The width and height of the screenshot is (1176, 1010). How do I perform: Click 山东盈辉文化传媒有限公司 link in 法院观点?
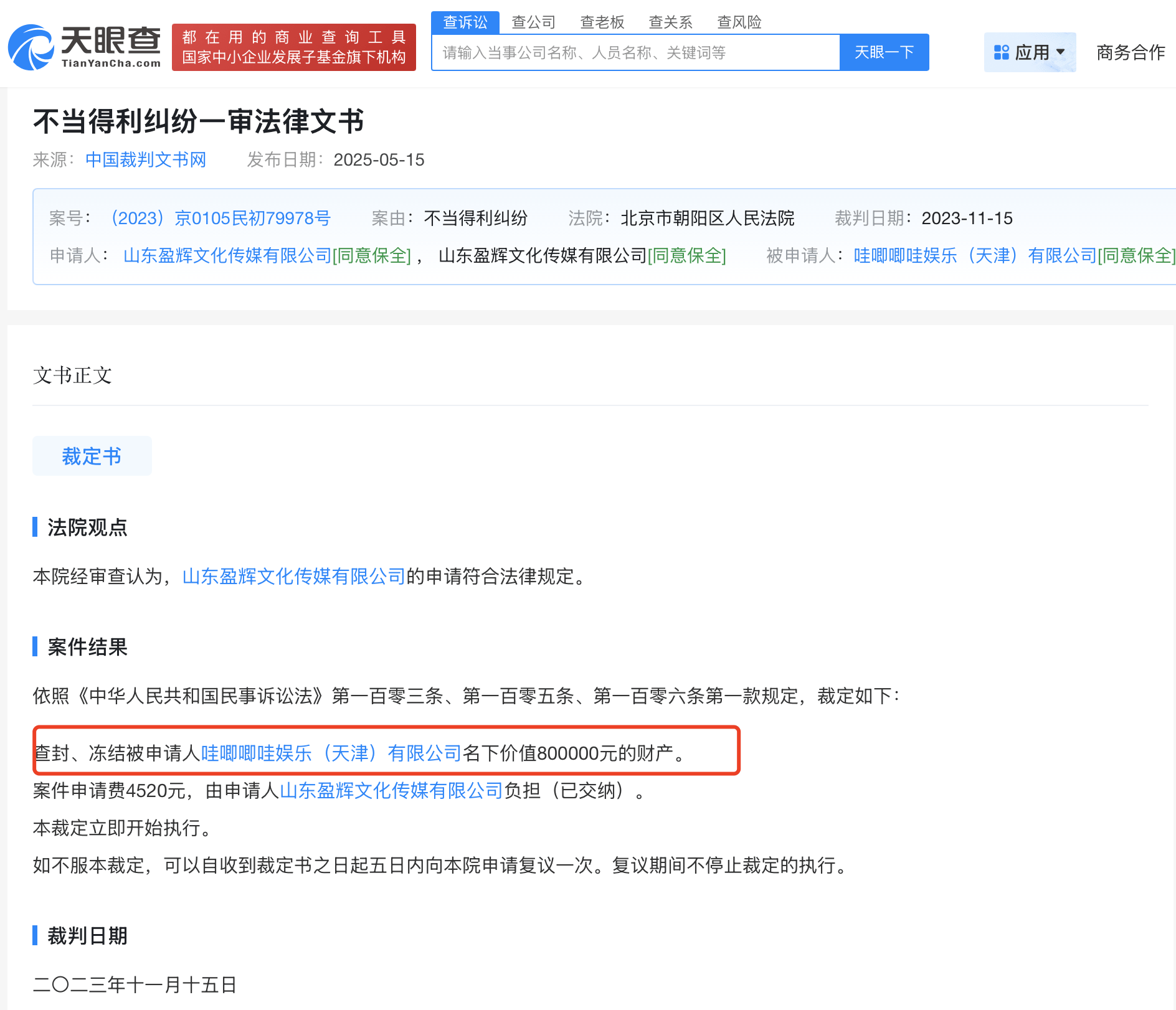click(x=294, y=576)
